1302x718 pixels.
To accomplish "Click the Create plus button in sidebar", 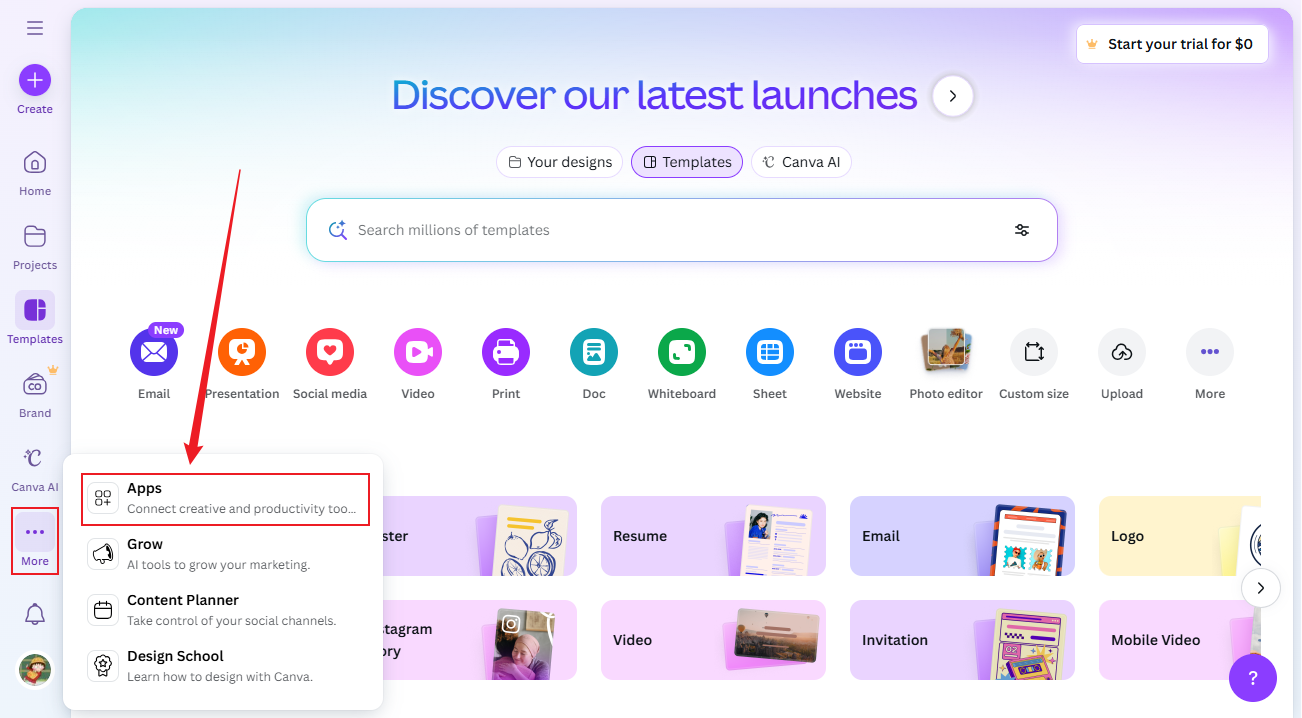I will click(x=34, y=78).
